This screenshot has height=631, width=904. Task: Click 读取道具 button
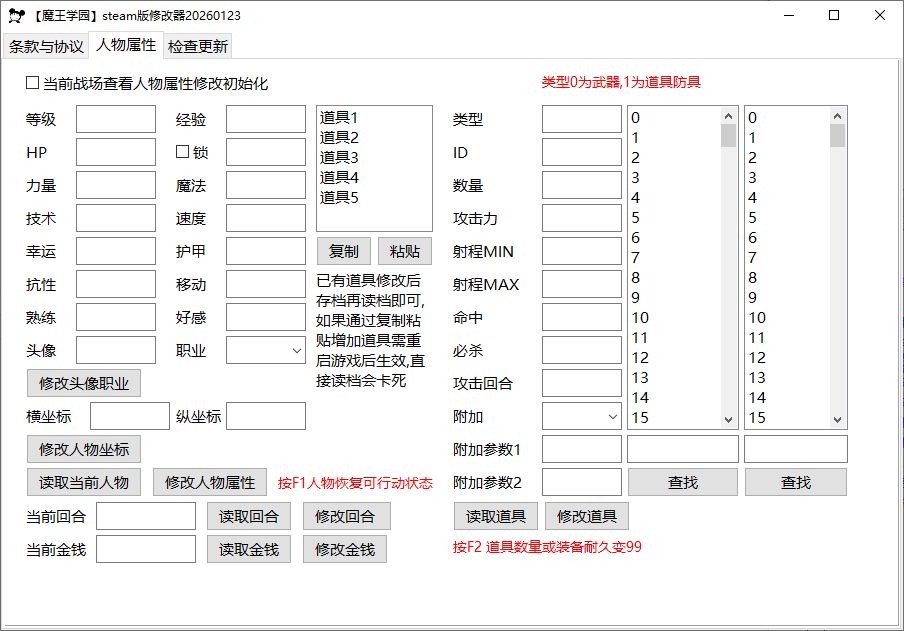click(496, 516)
